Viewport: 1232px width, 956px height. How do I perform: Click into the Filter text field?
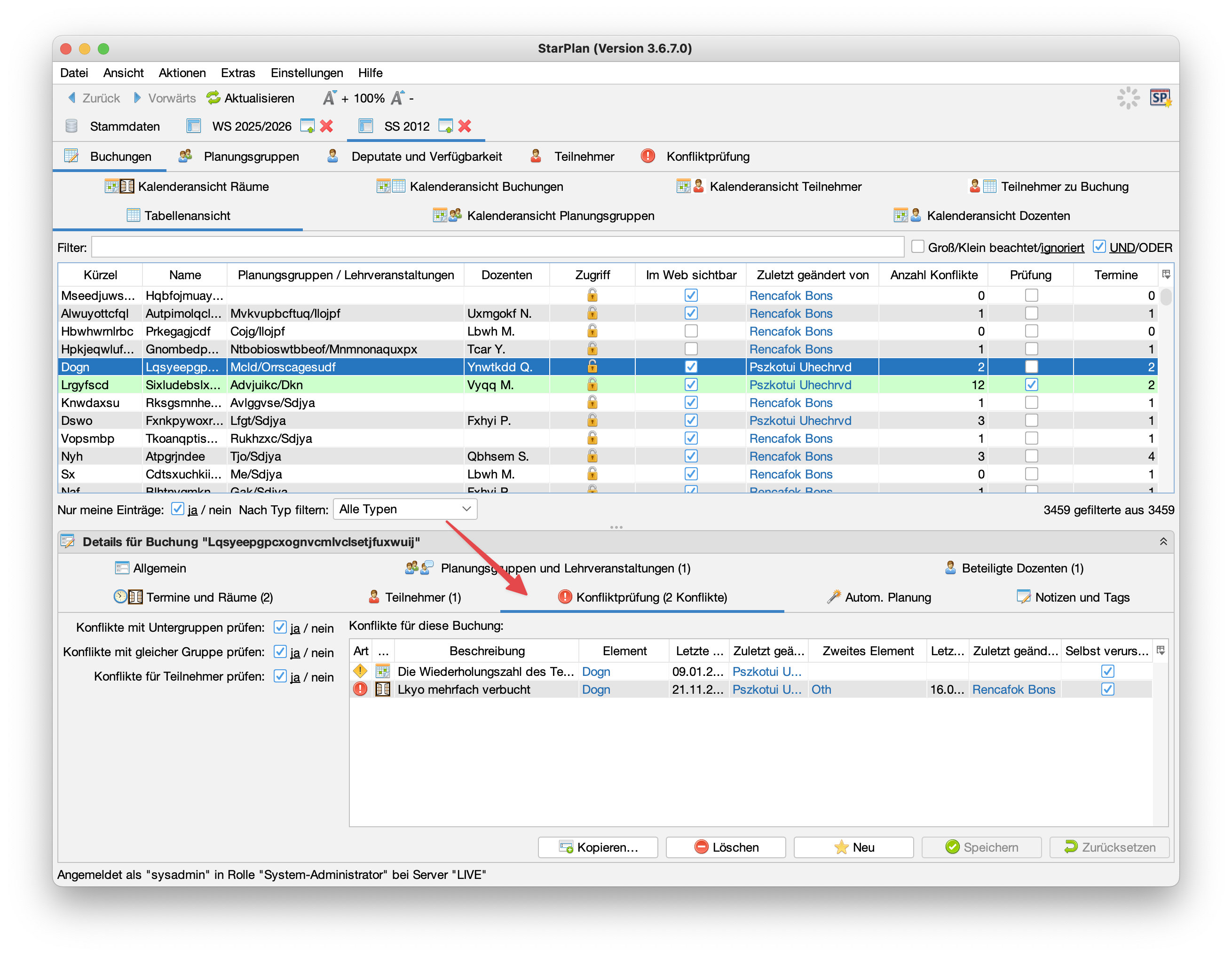point(497,247)
